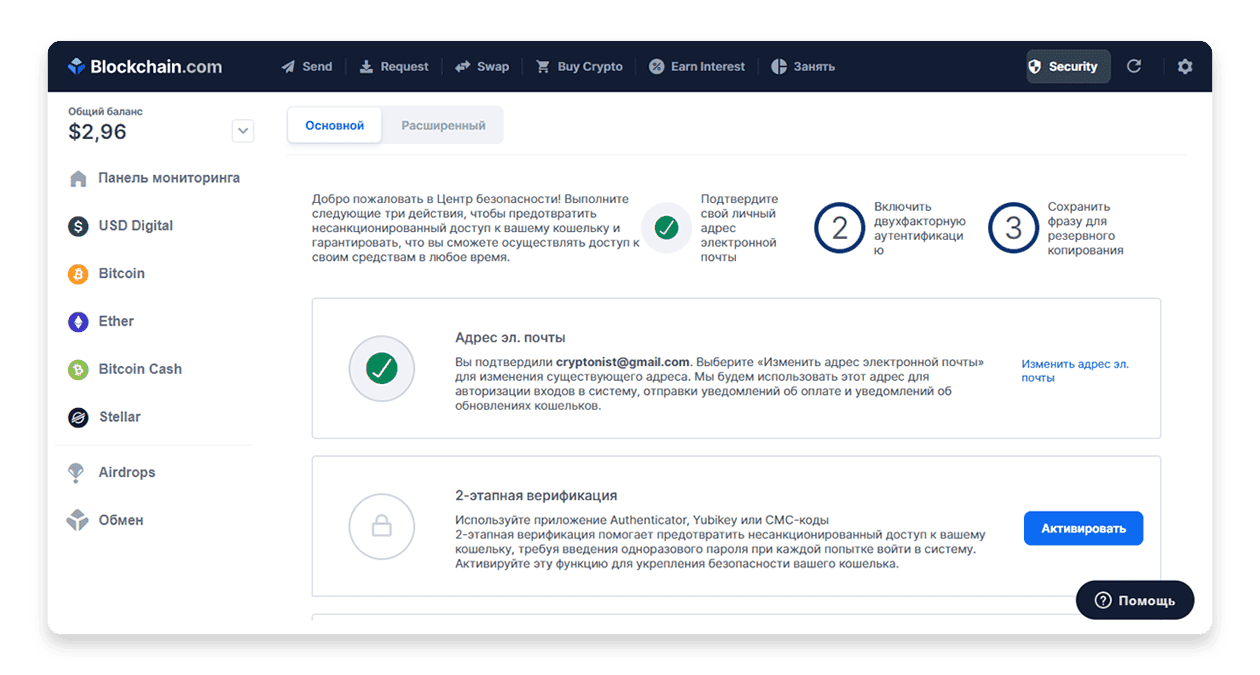1260x675 pixels.
Task: Click the Включить двухфакторную аутентификацию step text
Action: (919, 229)
